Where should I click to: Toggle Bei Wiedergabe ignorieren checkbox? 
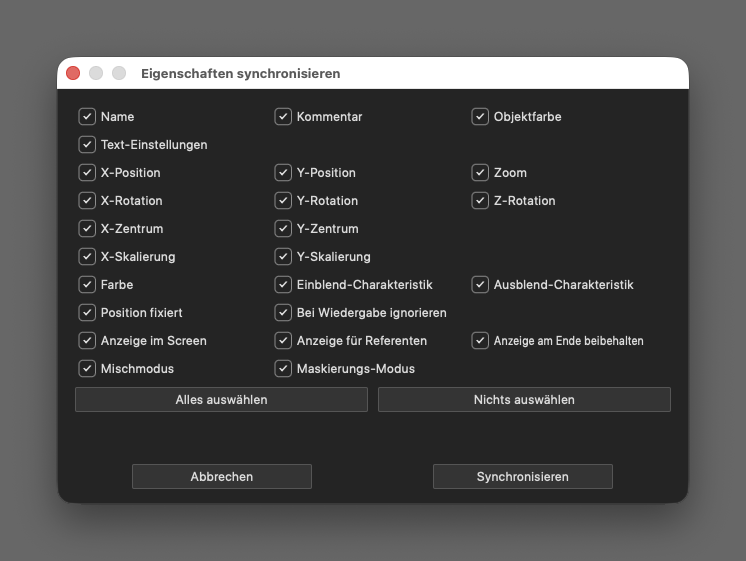283,313
